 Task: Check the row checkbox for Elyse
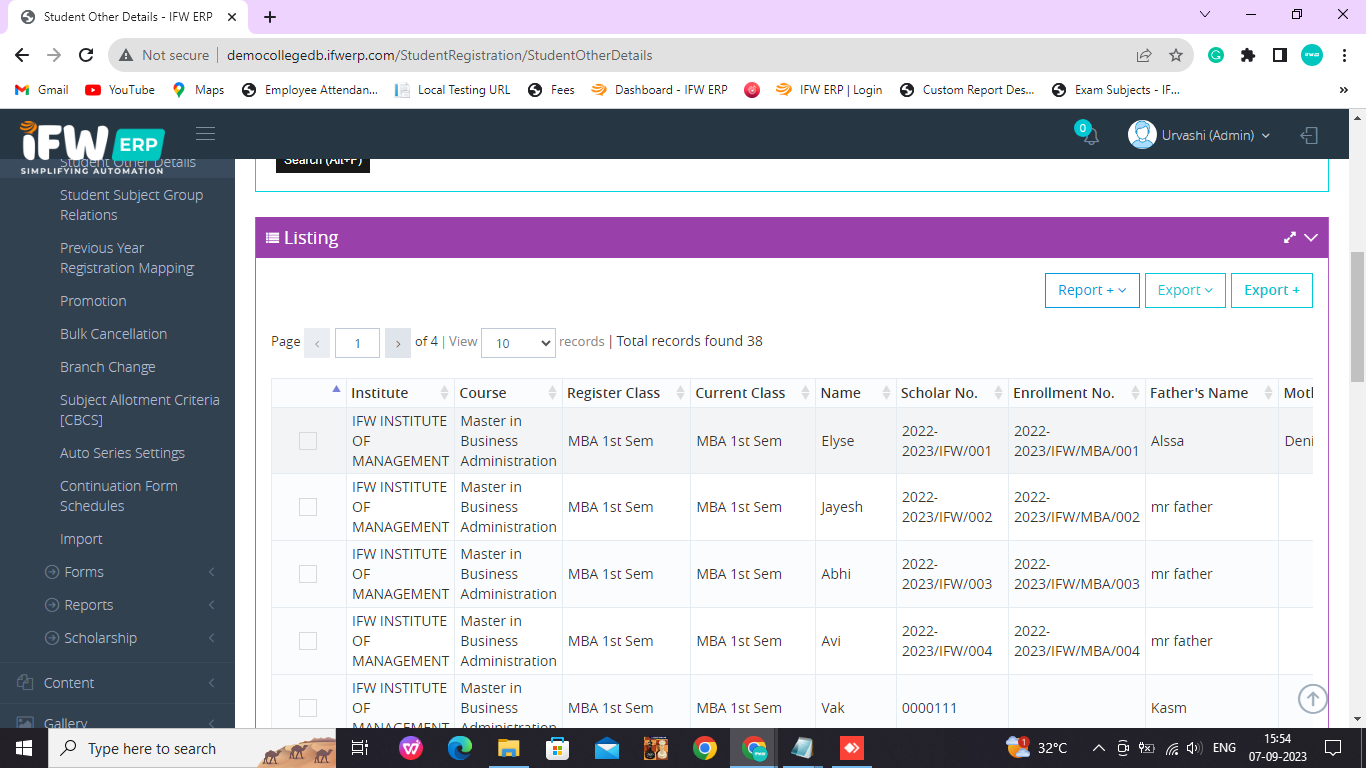tap(308, 441)
